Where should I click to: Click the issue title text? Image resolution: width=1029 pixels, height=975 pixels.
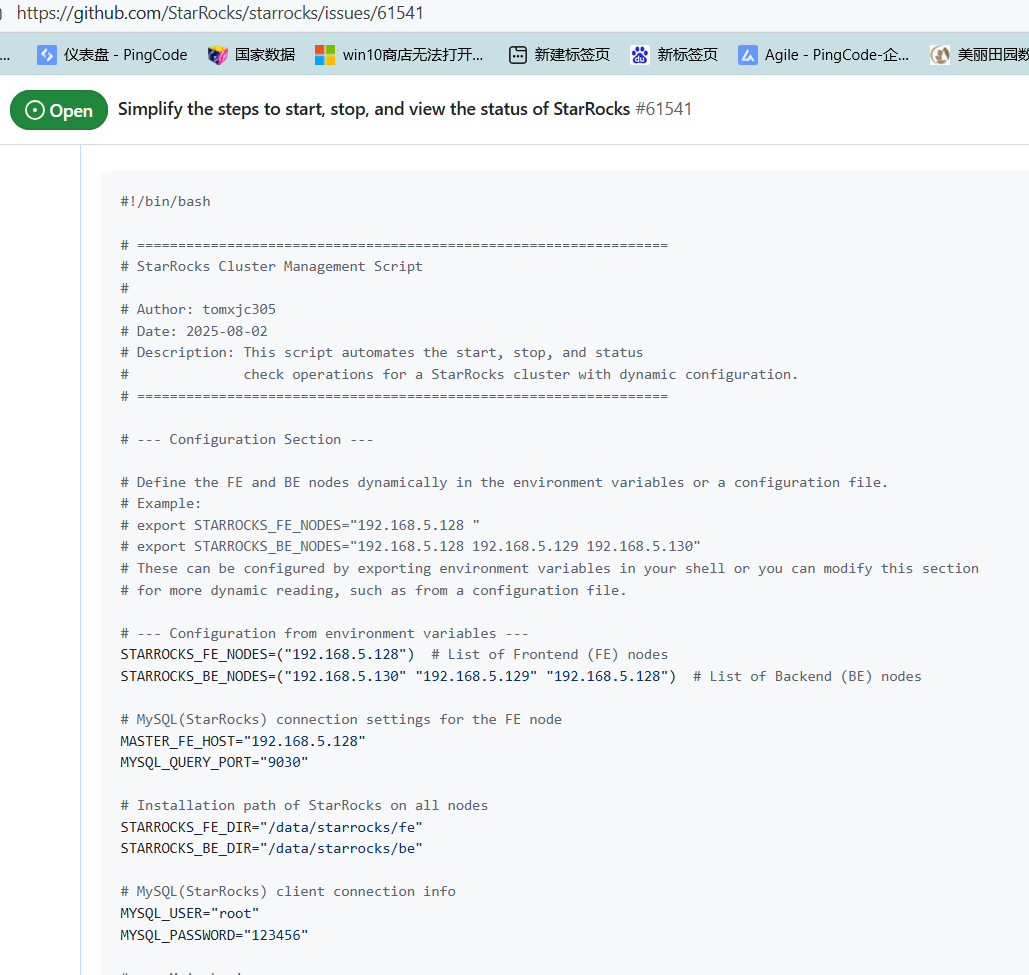(373, 109)
